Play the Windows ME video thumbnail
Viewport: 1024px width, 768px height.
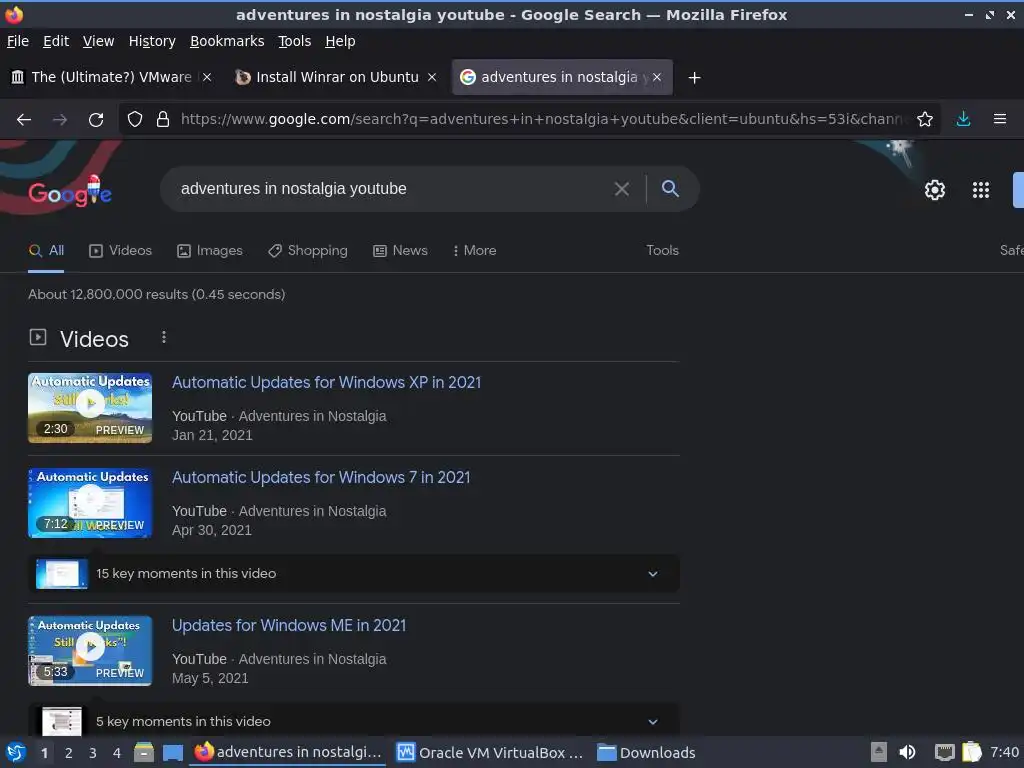(x=90, y=650)
